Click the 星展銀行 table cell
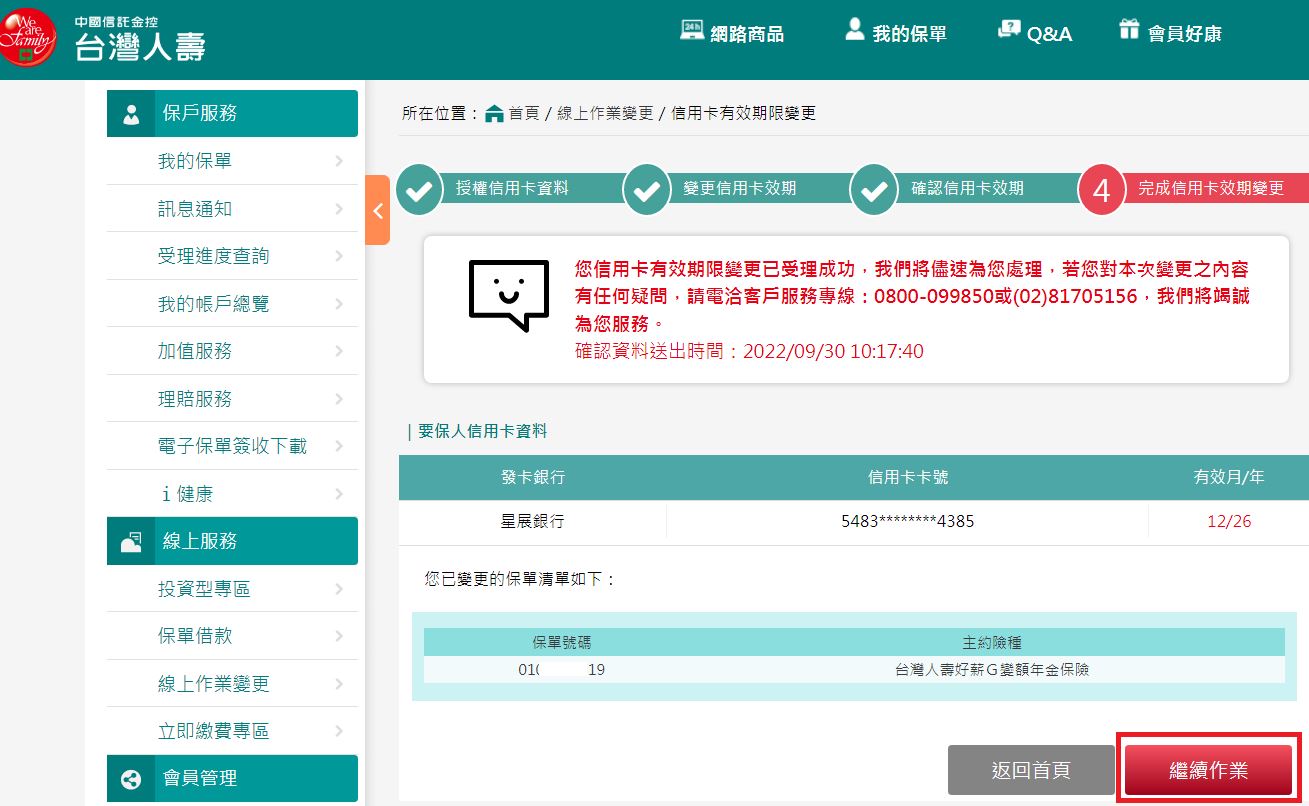1309x806 pixels. (532, 521)
